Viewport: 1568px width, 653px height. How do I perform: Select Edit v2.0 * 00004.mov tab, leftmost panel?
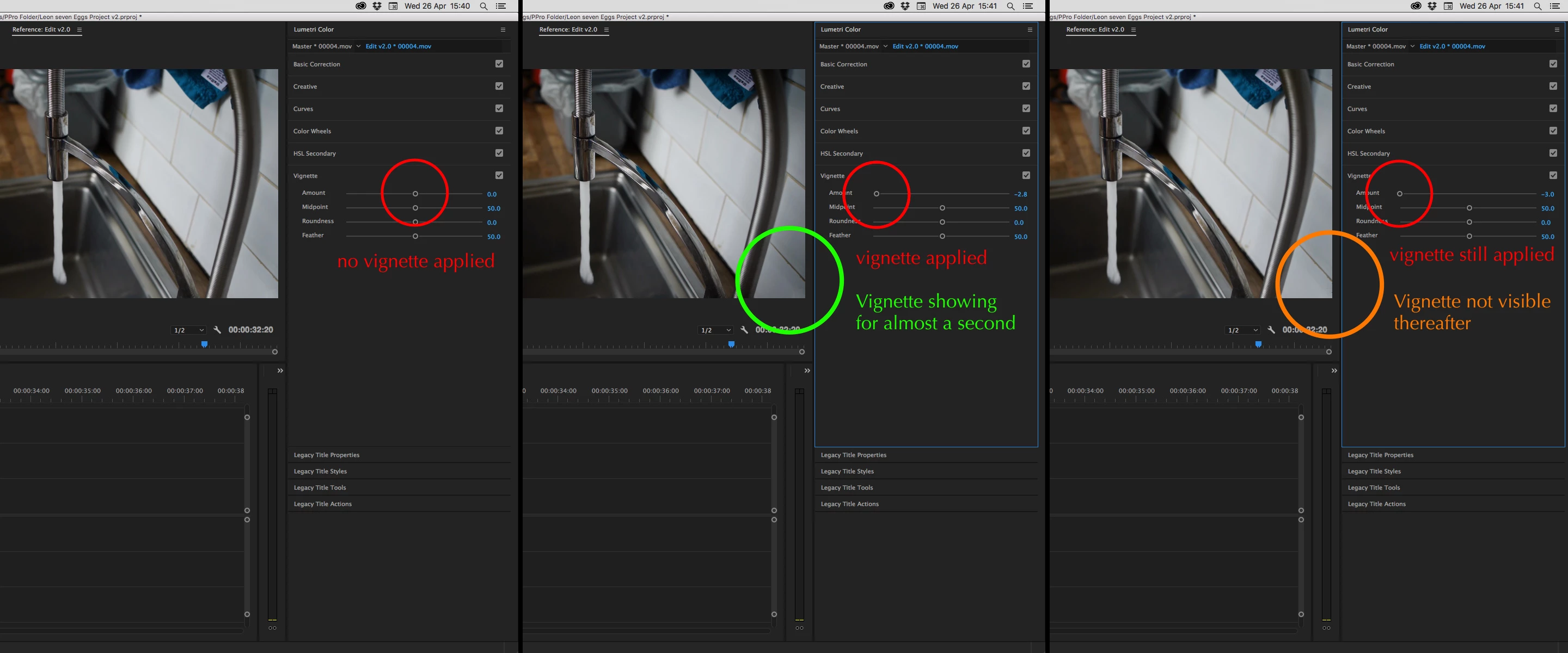click(x=398, y=46)
